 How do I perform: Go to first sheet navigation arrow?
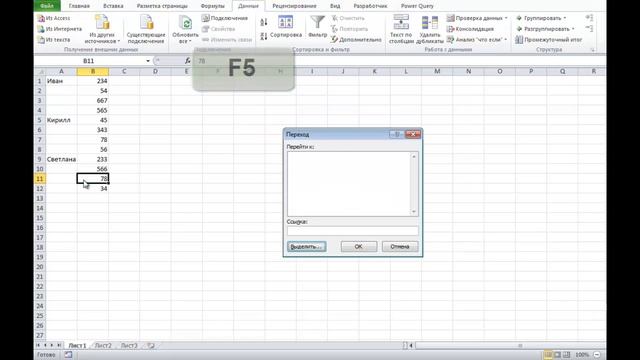[38, 345]
